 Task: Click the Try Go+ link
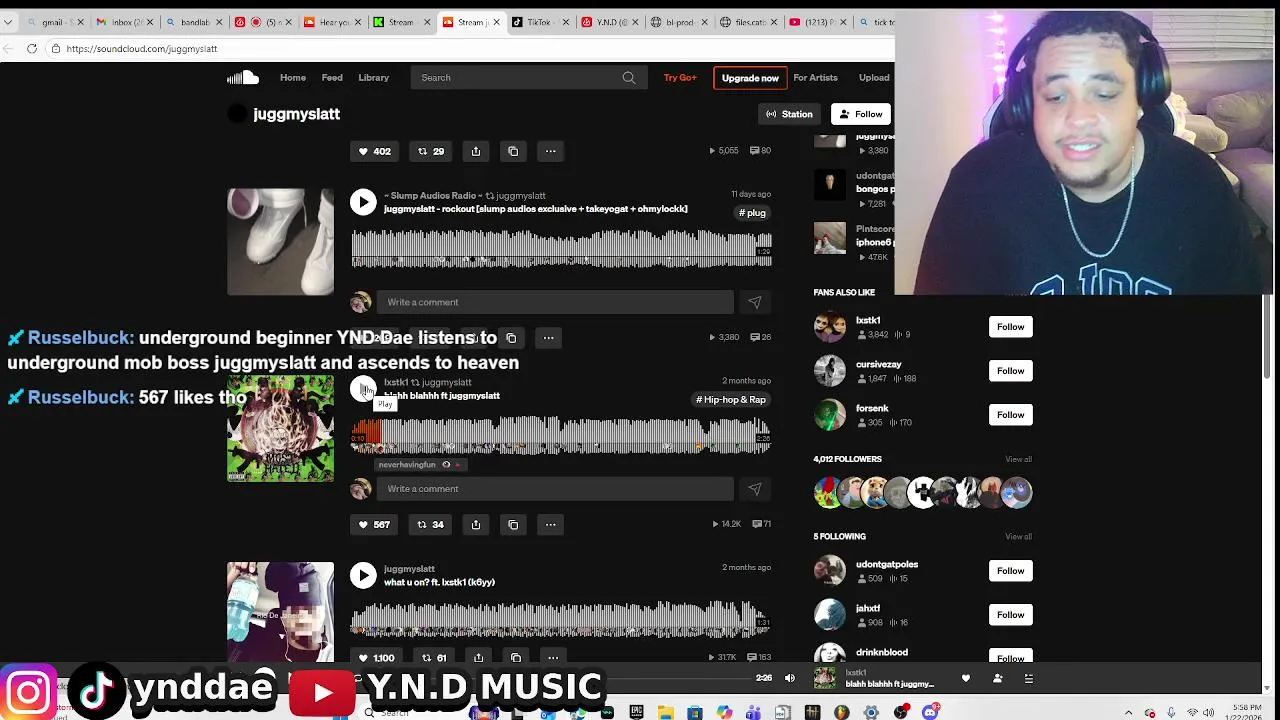coord(680,78)
